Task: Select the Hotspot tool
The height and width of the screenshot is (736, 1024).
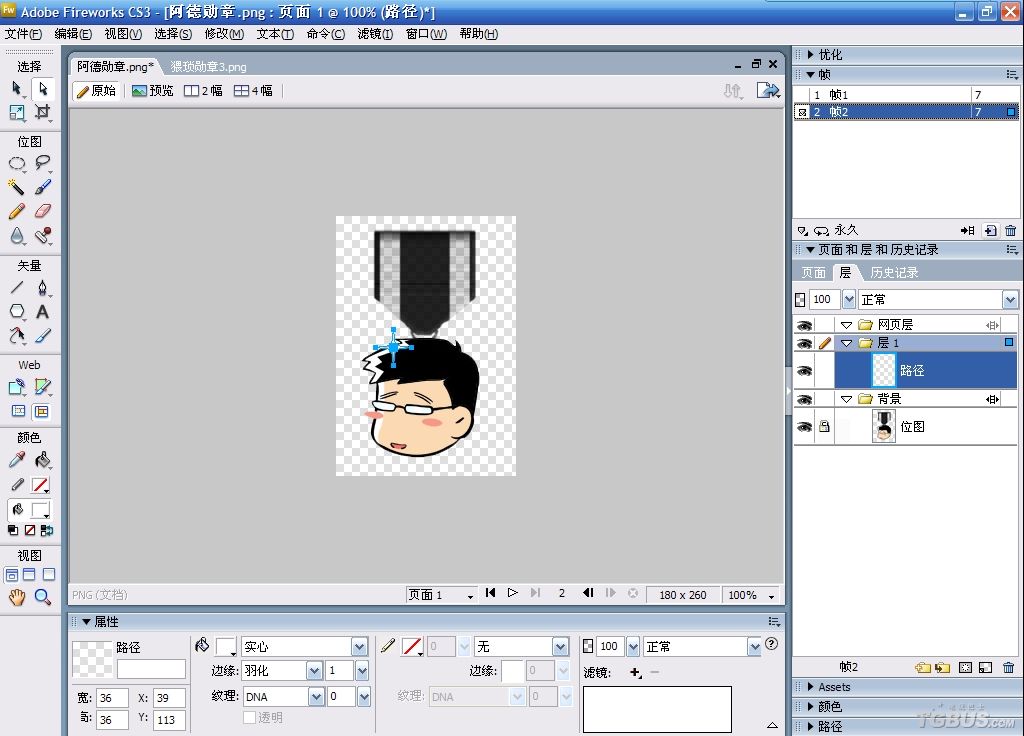Action: tap(17, 387)
